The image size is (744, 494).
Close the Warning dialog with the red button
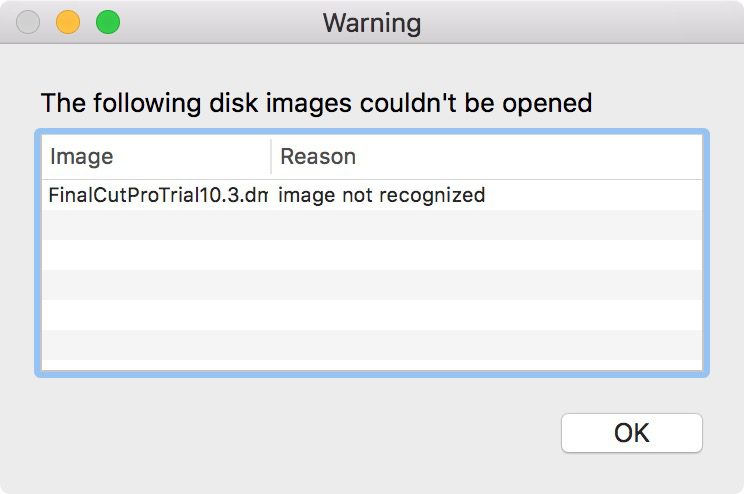click(x=29, y=22)
